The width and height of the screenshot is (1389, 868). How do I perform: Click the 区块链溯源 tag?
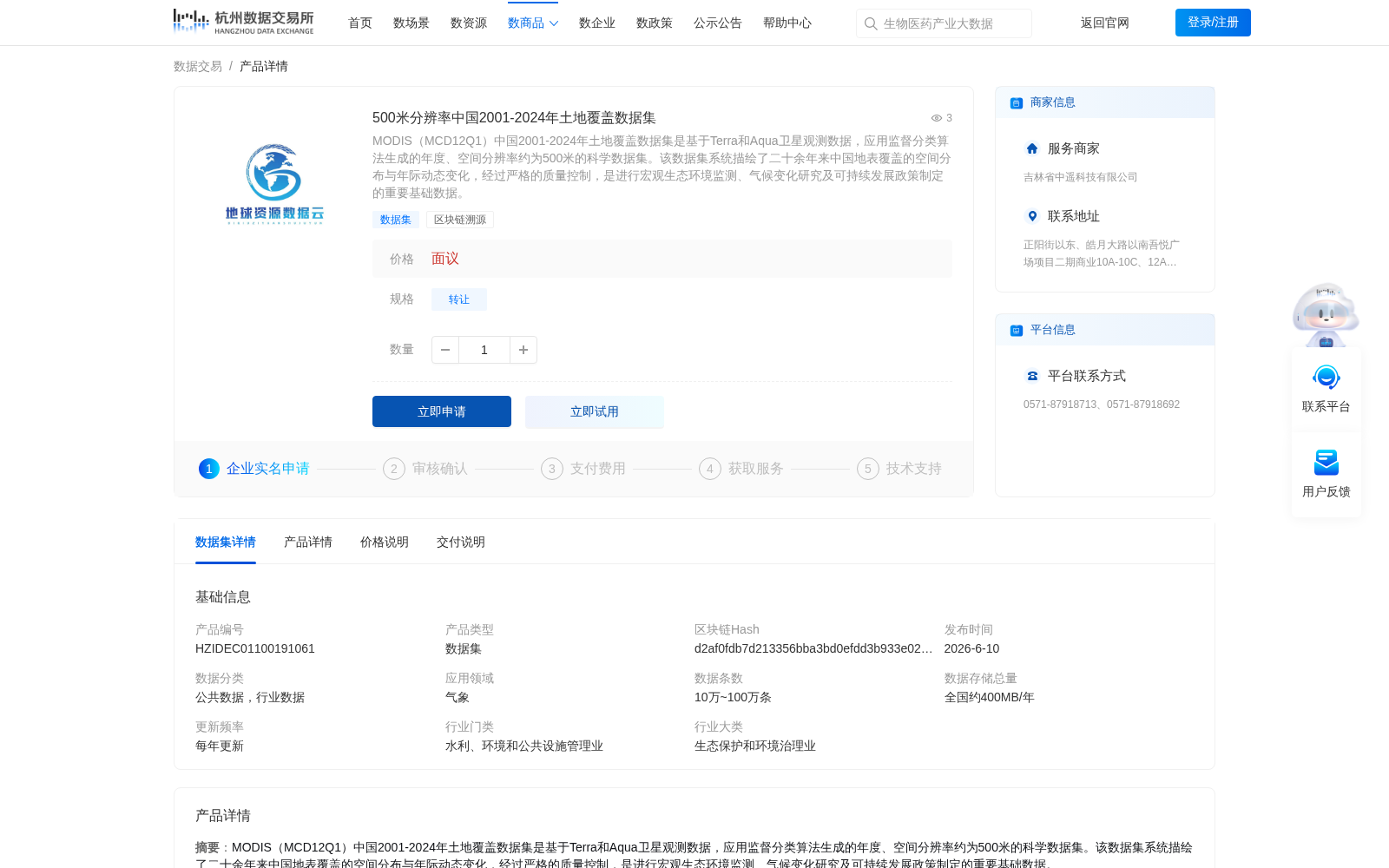coord(460,220)
